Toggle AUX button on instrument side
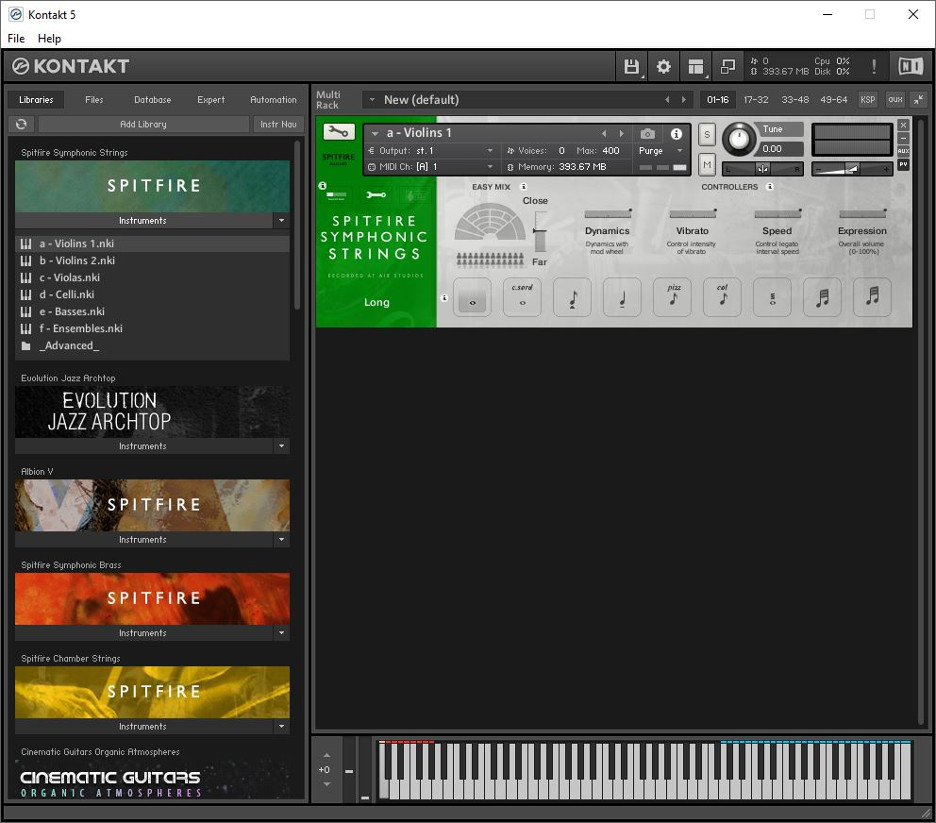Viewport: 936px width, 823px height. [x=903, y=151]
